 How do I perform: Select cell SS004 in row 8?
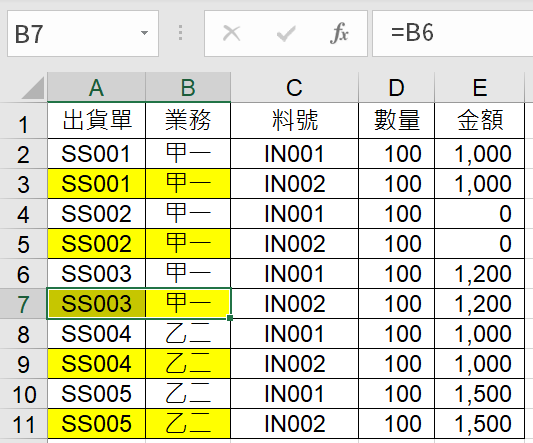click(97, 334)
